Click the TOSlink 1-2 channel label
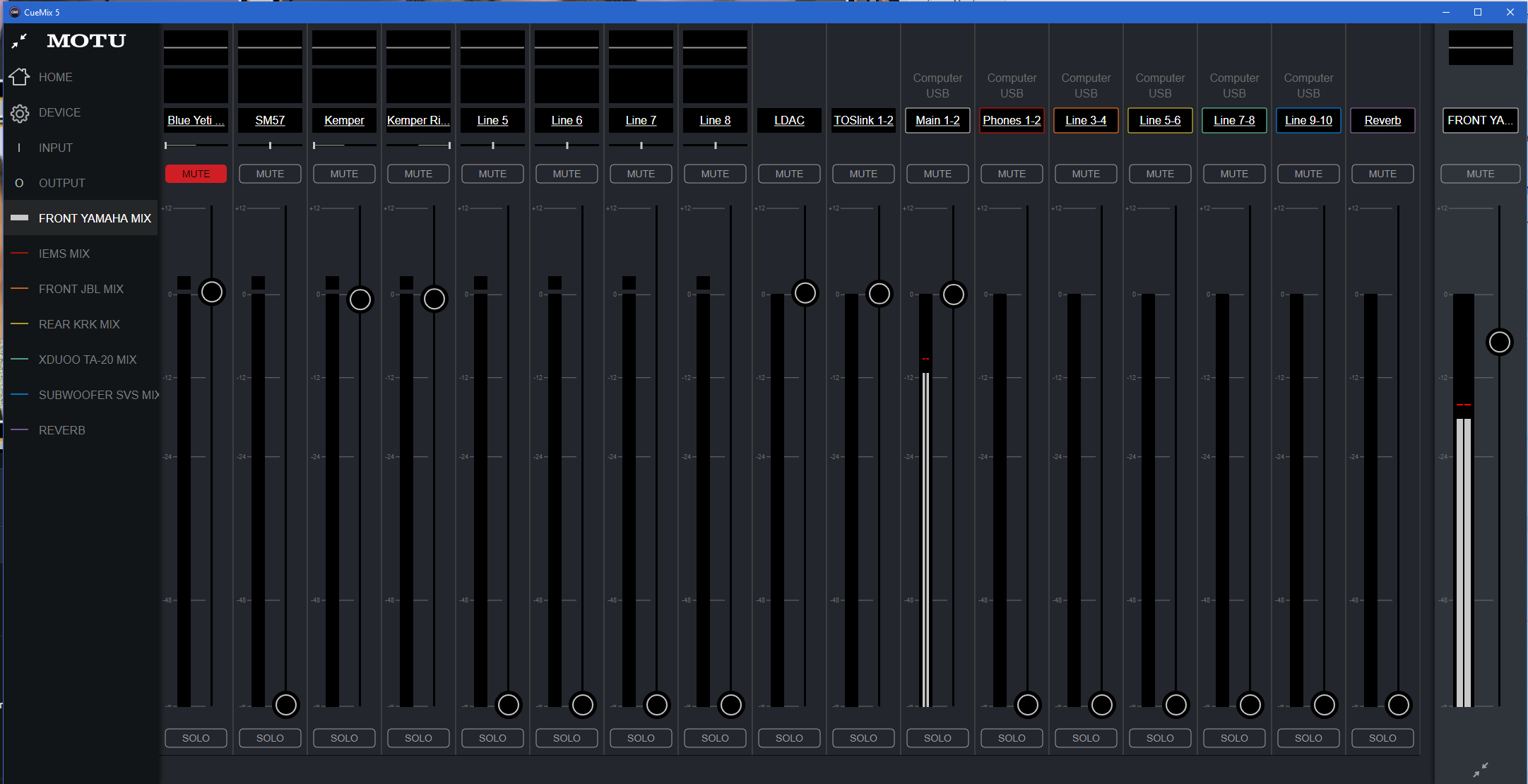 (x=863, y=120)
